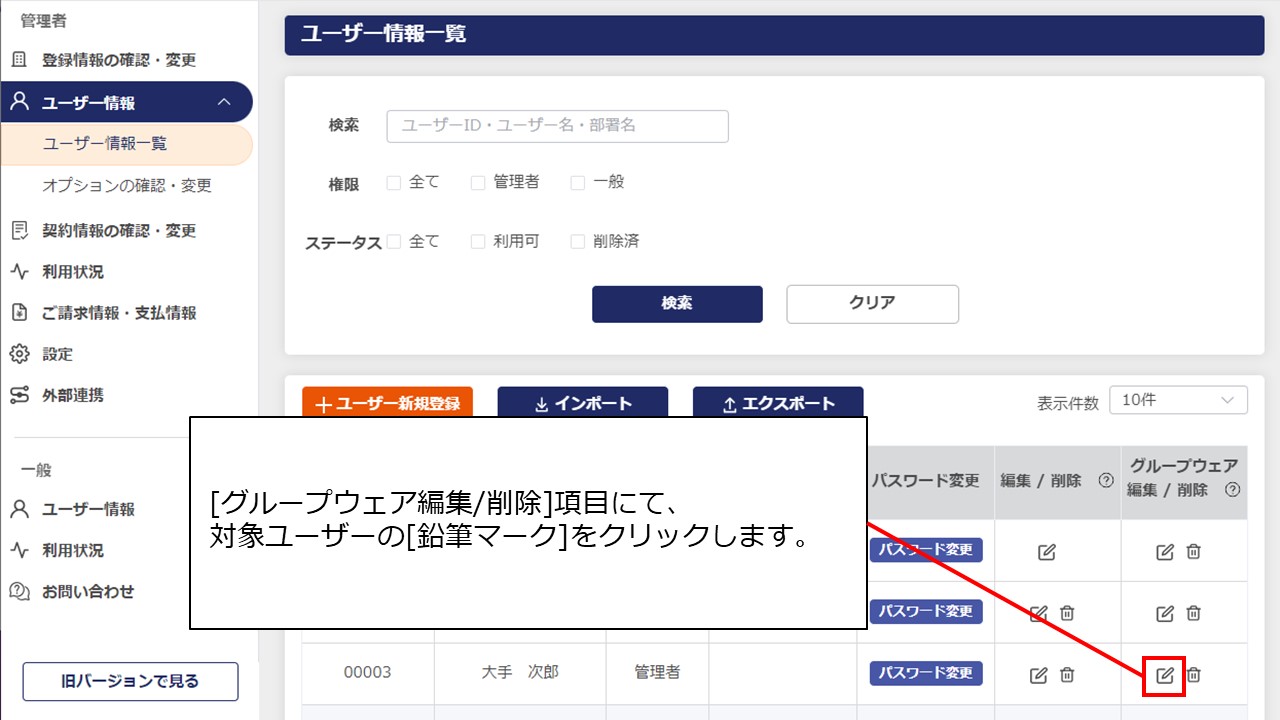The image size is (1280, 720).
Task: Click the dark blue 検索 button
Action: point(677,304)
